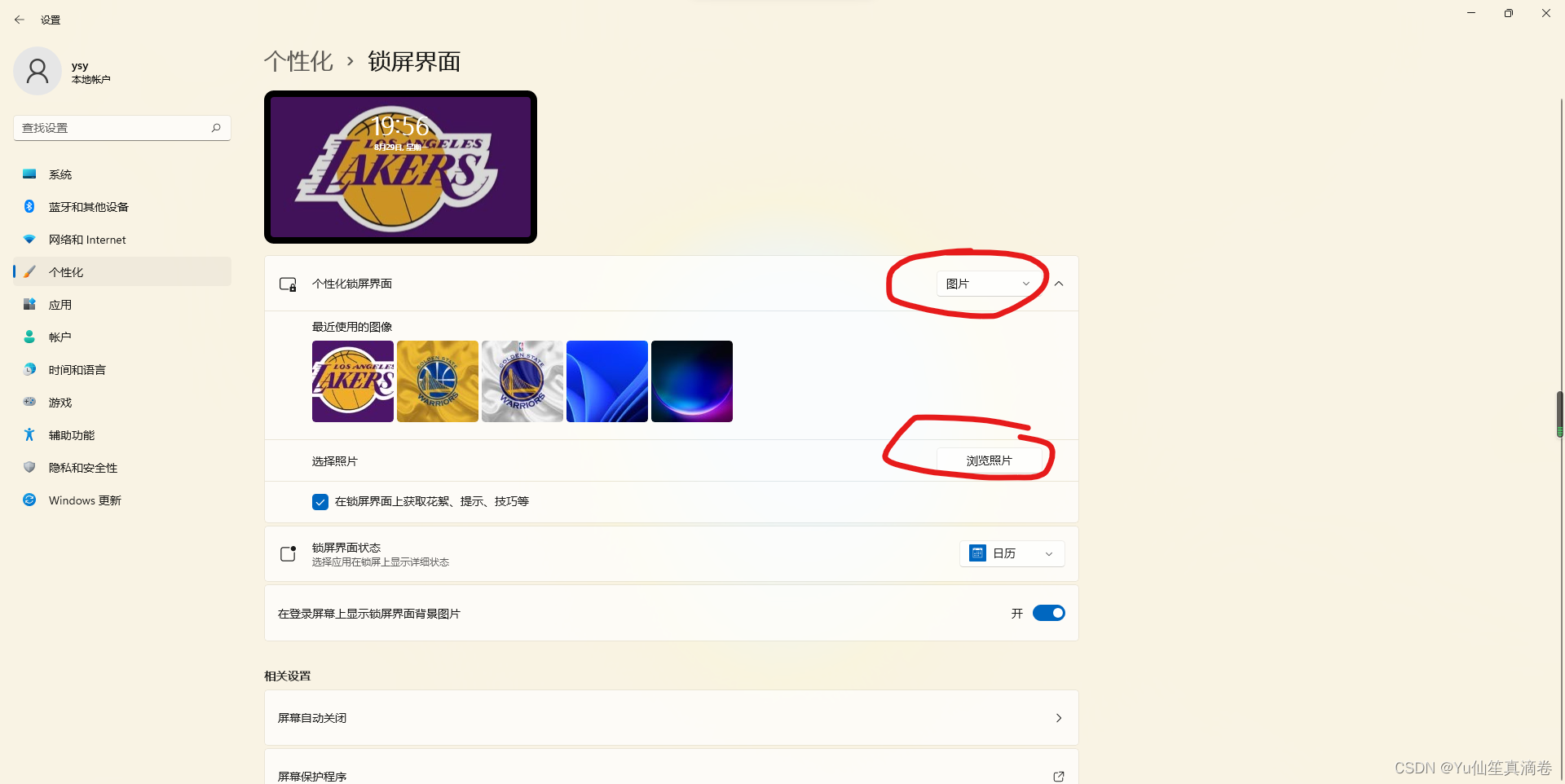Click the Bluetooth icon in sidebar
1565x784 pixels.
pyautogui.click(x=29, y=206)
